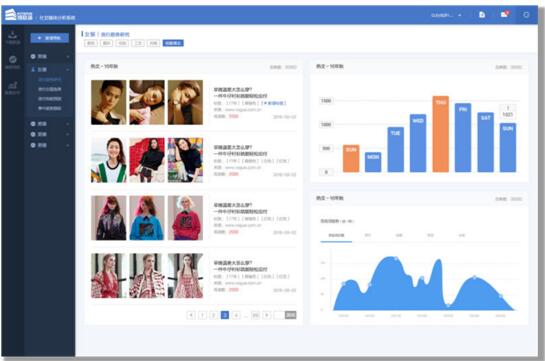545x361 pixels.
Task: Go to page 4 in pagination
Action: tap(236, 315)
